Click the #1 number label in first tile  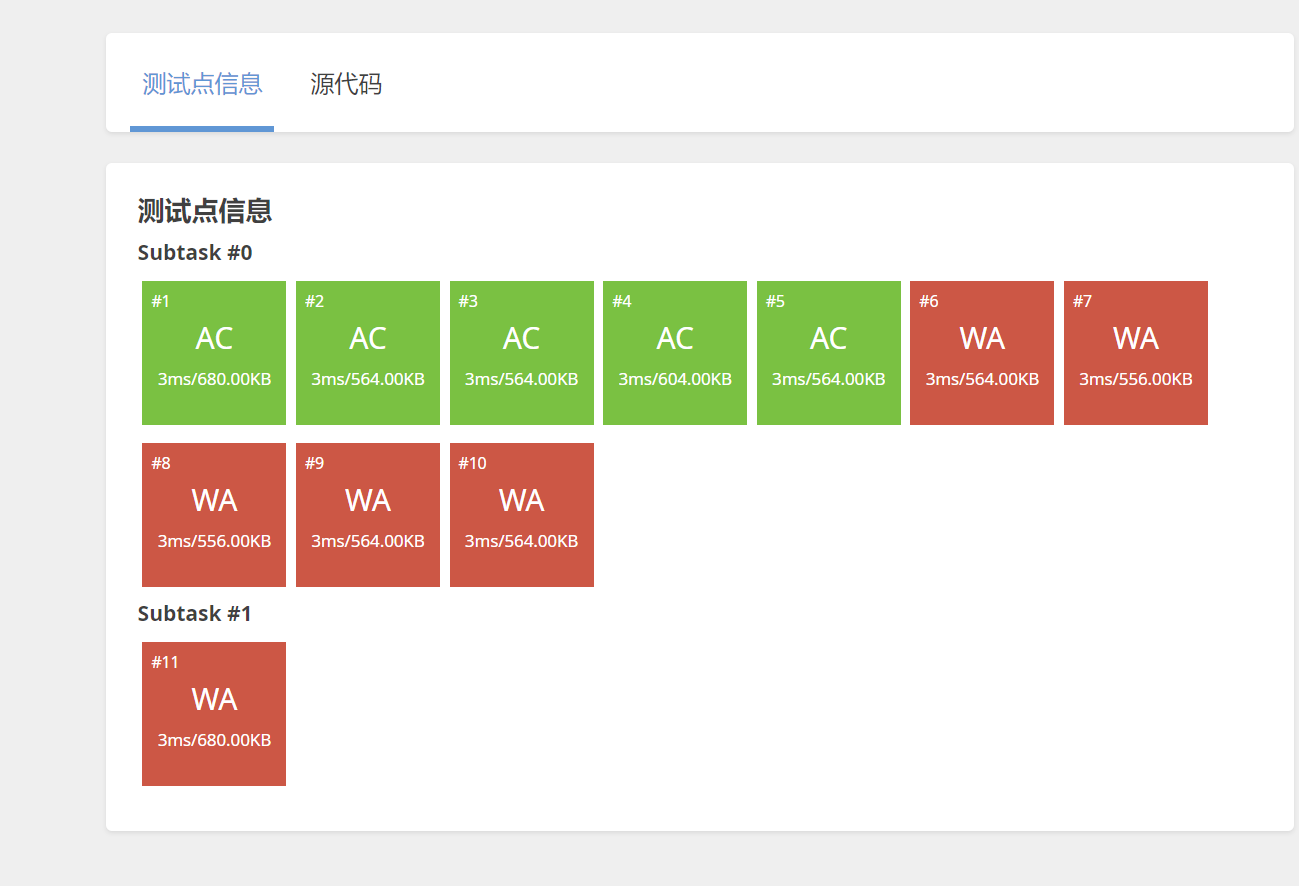161,302
